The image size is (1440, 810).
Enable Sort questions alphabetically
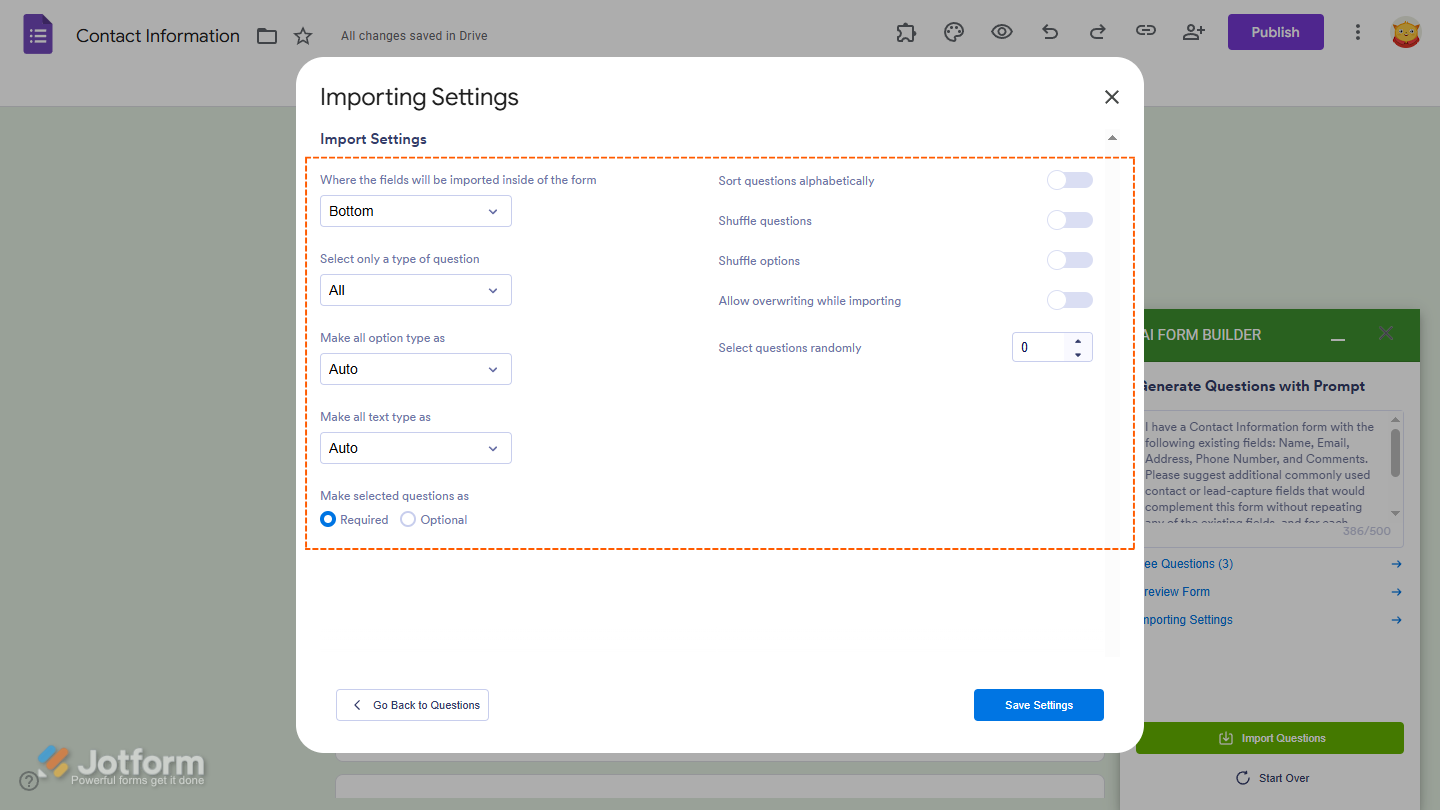1069,180
